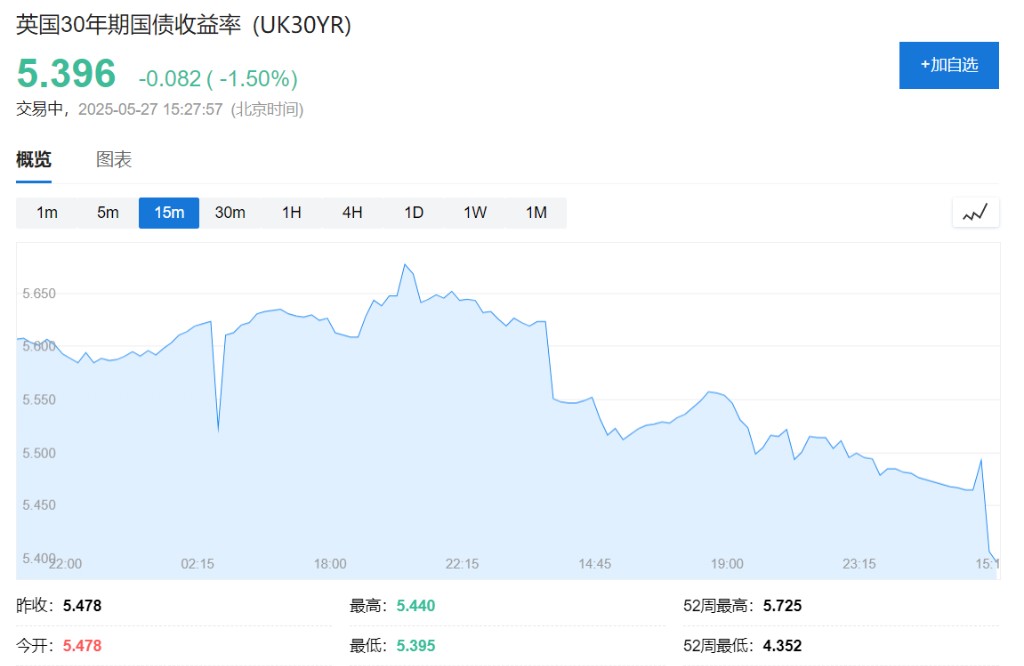The image size is (1024, 666).
Task: Switch chart to 1H interval
Action: click(291, 212)
